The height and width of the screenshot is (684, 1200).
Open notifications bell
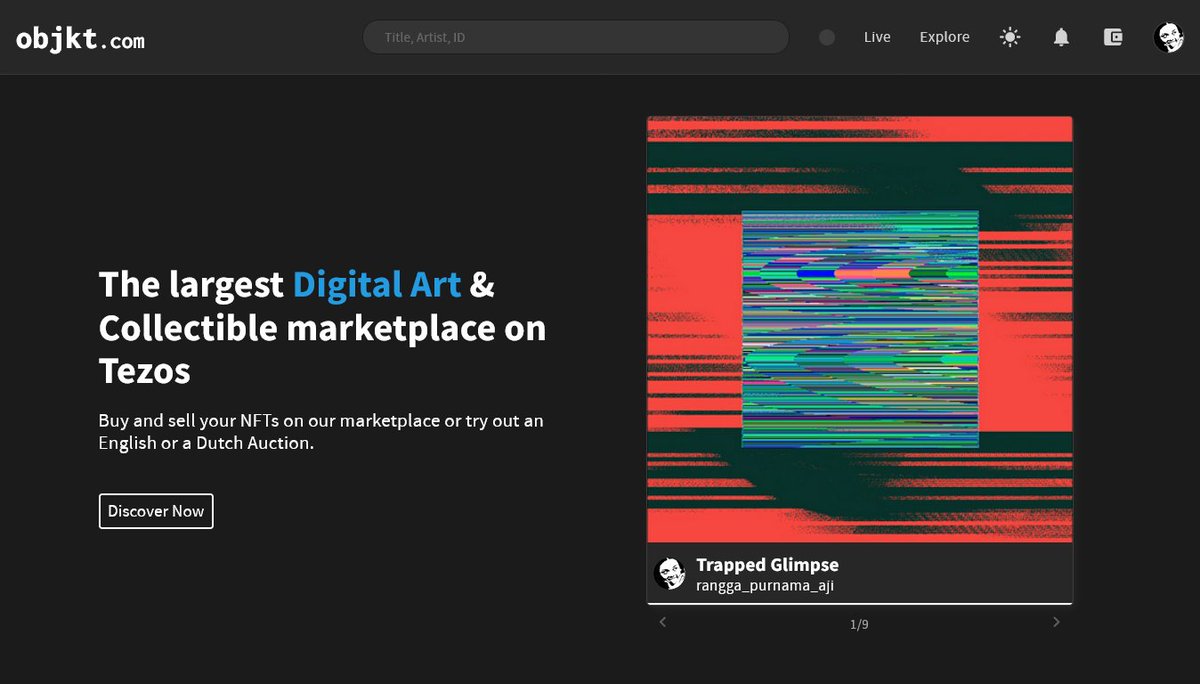point(1061,37)
